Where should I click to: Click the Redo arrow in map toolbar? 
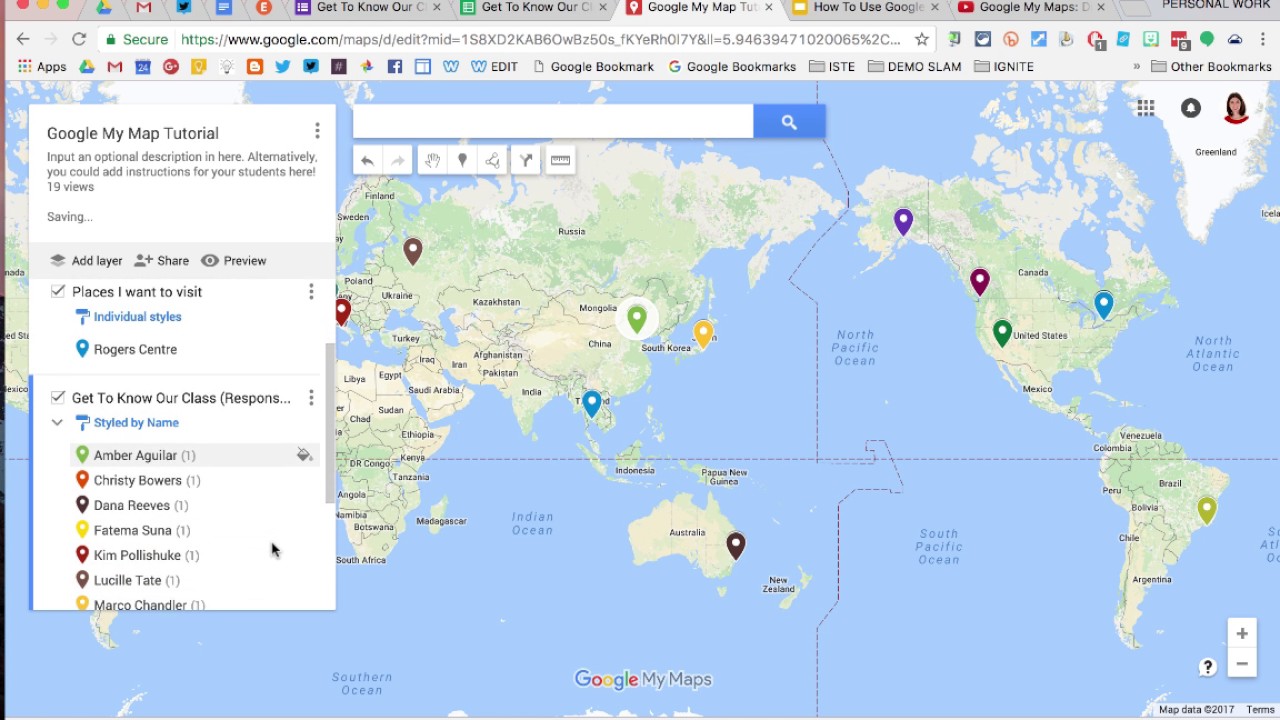click(x=398, y=161)
